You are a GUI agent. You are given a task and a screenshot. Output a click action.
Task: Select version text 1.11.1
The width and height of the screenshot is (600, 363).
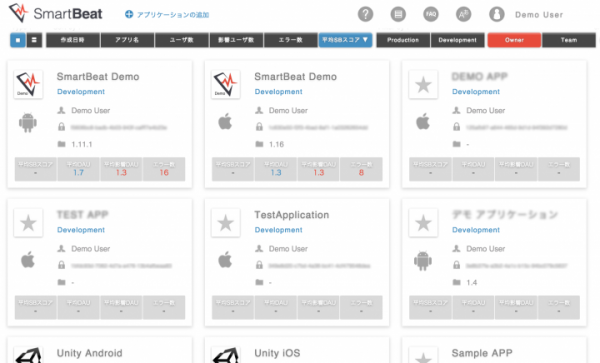(x=82, y=144)
